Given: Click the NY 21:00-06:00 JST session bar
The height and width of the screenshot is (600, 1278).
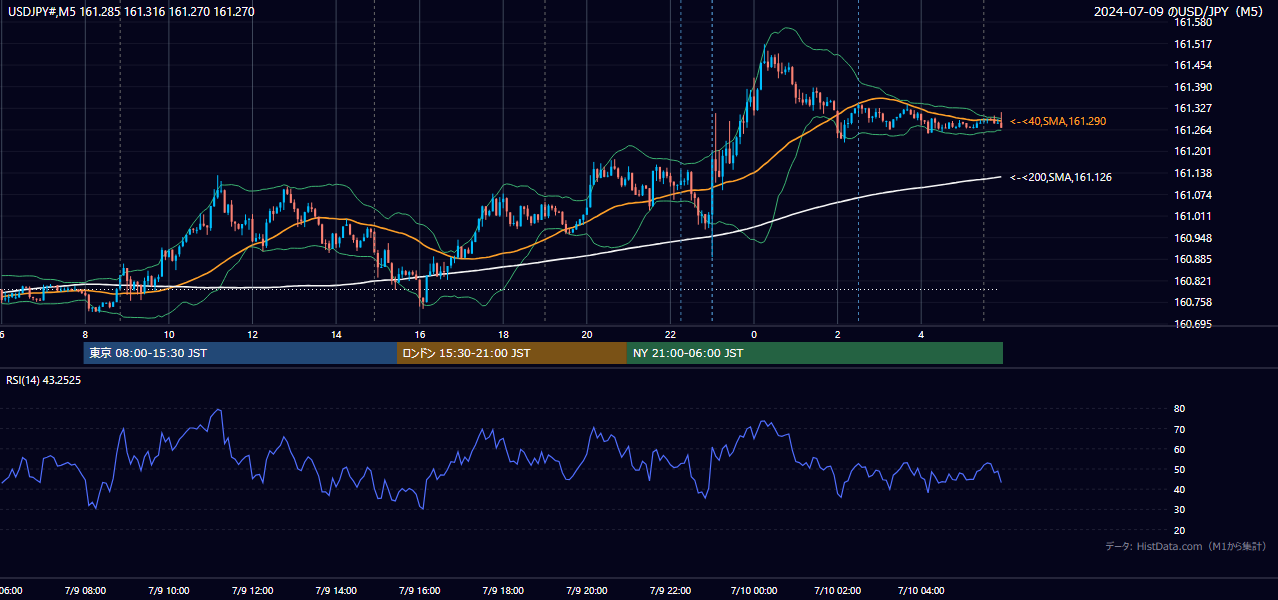Looking at the screenshot, I should point(815,353).
